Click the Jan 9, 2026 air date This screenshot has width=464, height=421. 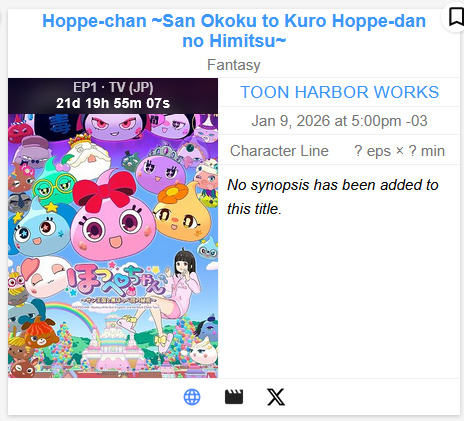click(339, 121)
